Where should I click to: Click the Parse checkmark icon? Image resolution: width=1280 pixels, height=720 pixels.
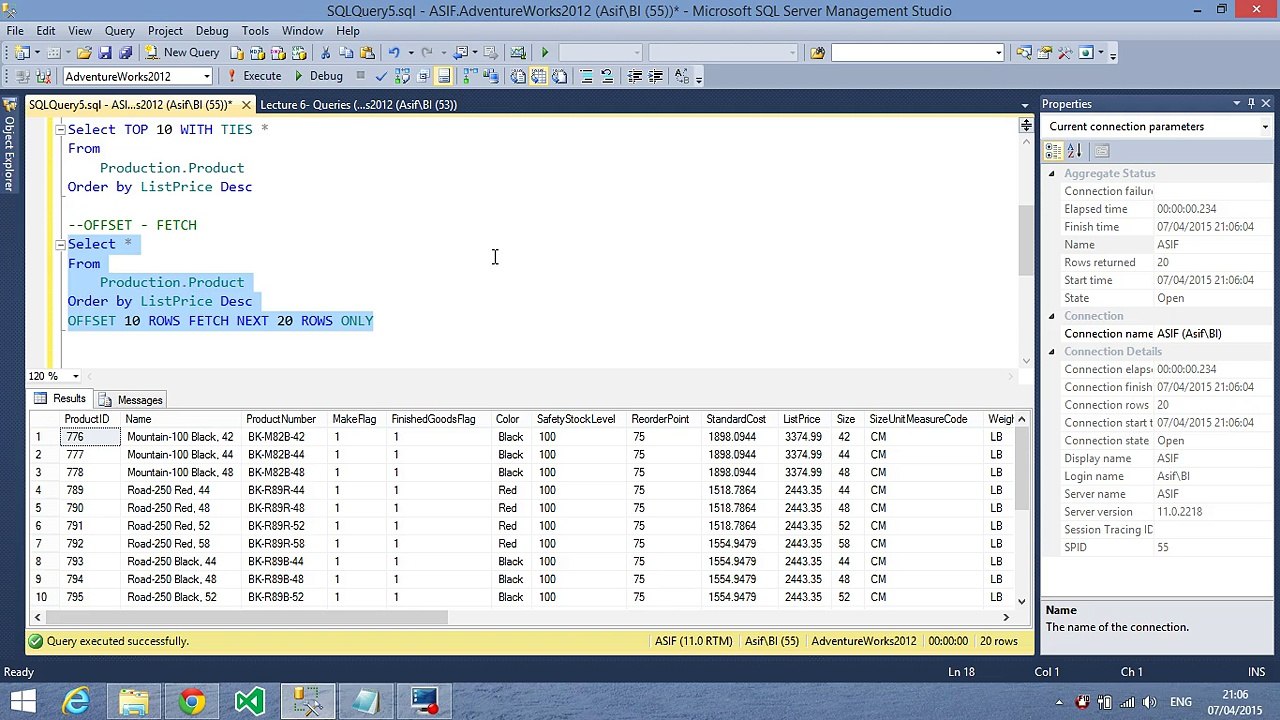381,76
